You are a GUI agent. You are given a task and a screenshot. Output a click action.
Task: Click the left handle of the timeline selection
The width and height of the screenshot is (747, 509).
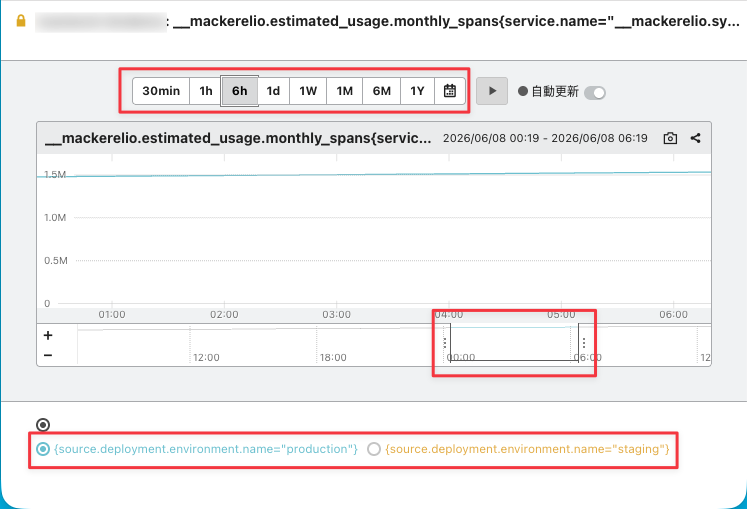pos(445,343)
